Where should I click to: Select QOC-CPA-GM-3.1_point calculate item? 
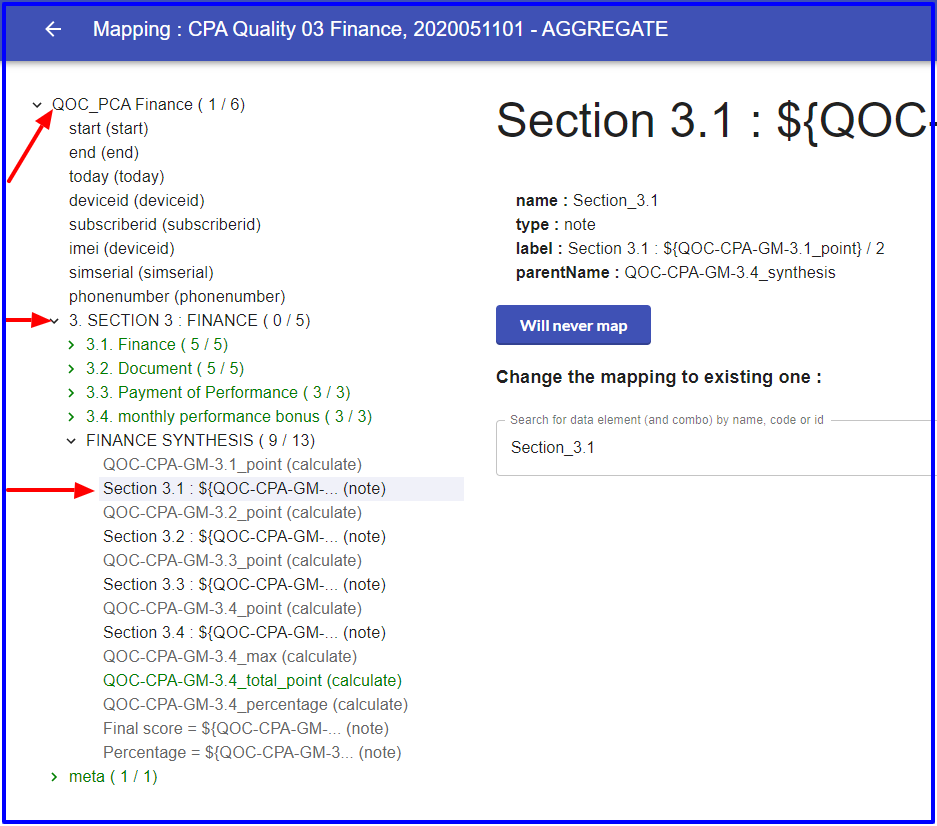tap(232, 464)
